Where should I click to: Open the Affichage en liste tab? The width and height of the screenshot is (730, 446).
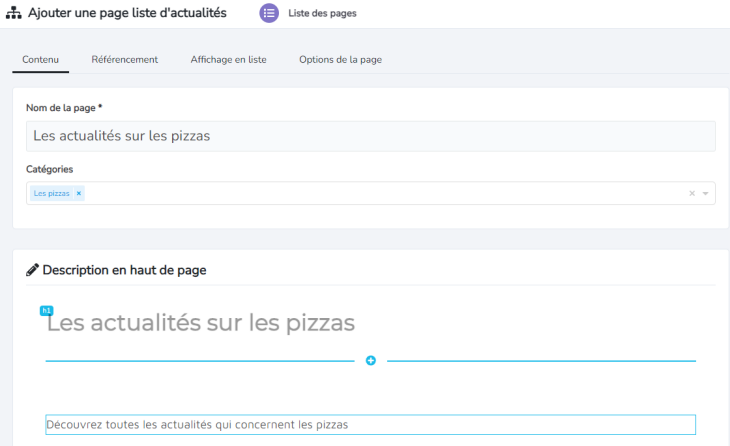(228, 60)
